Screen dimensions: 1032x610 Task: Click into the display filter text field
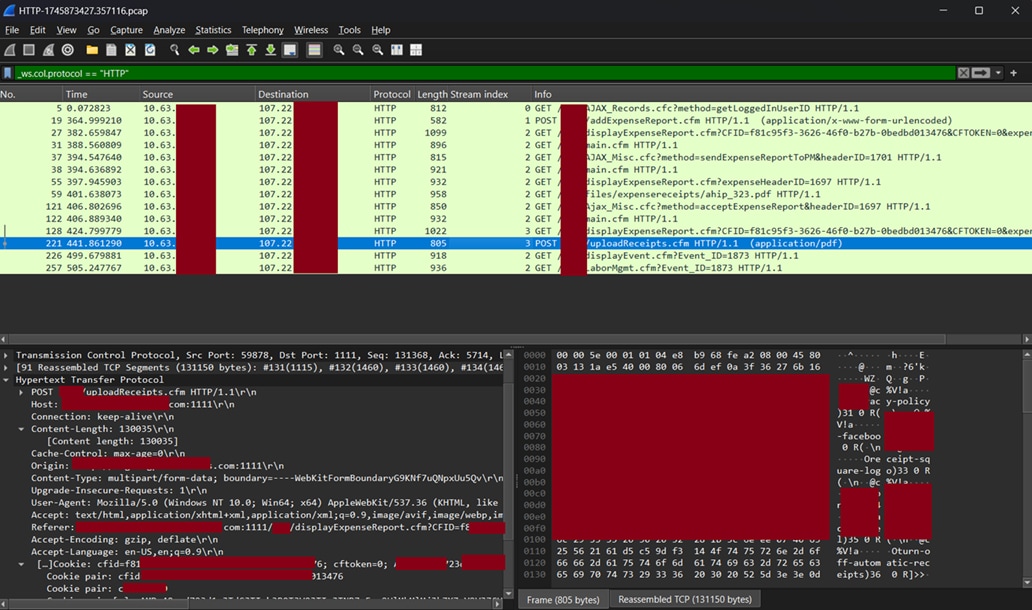click(484, 73)
